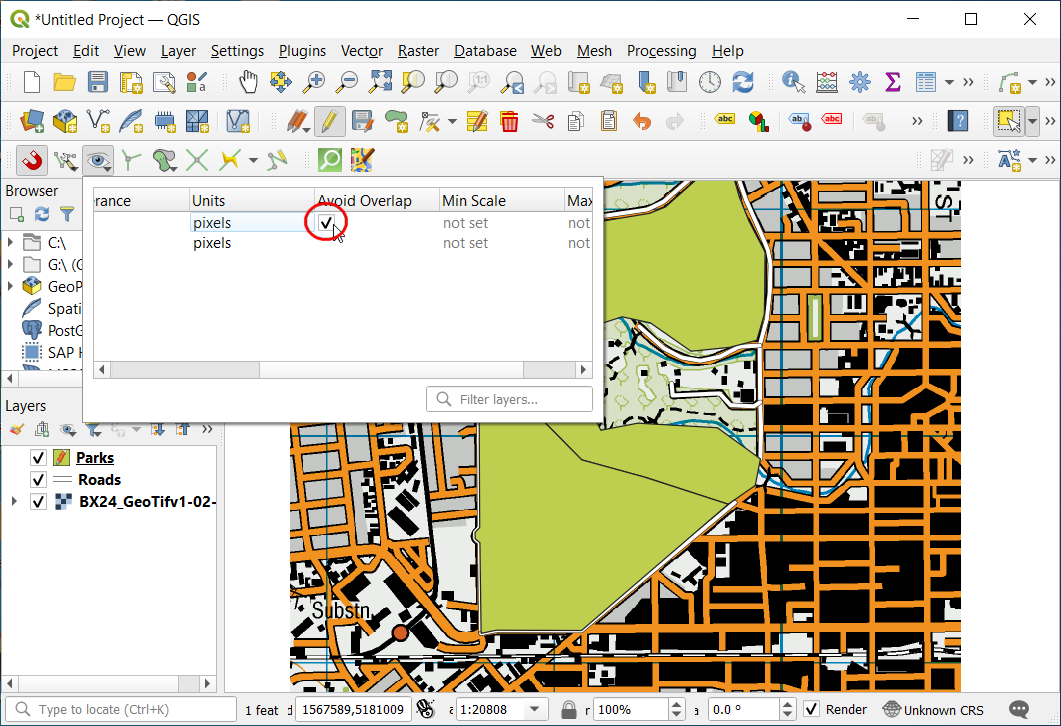Toggle the snapping magnet tool
Image resolution: width=1061 pixels, height=726 pixels.
point(32,159)
